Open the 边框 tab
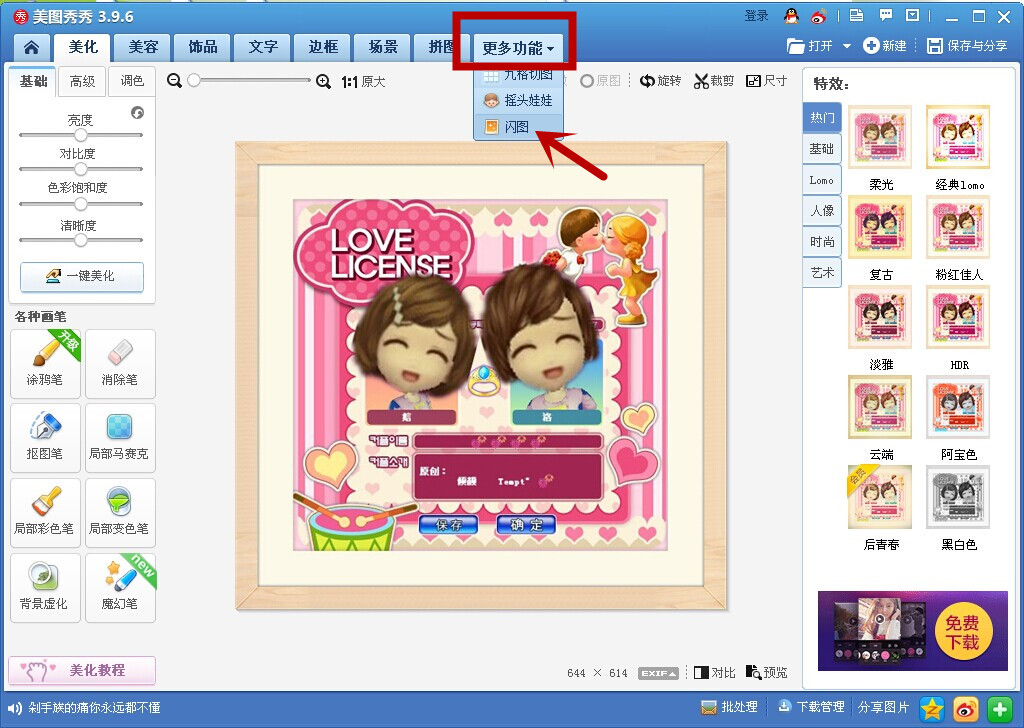This screenshot has width=1024, height=728. [x=323, y=47]
